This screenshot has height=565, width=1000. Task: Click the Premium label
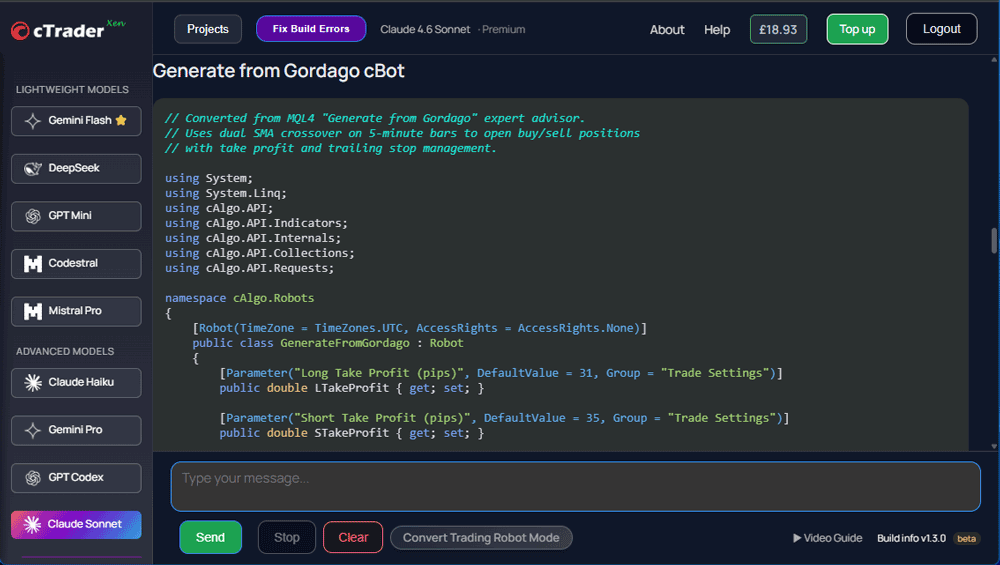pos(503,29)
